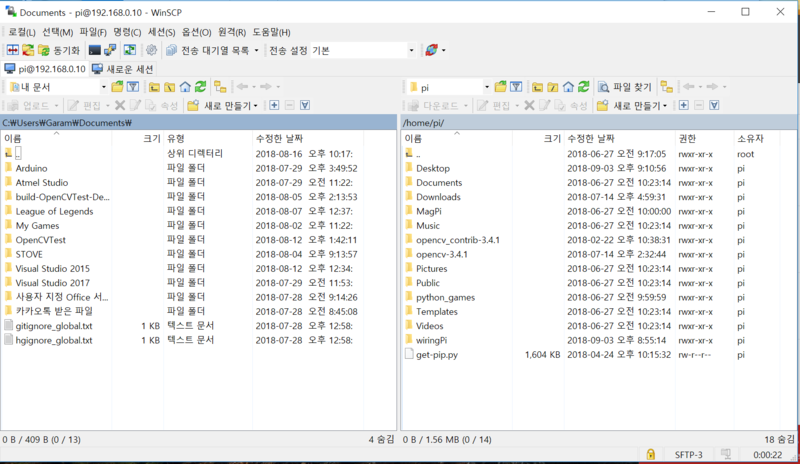The image size is (800, 464).
Task: Expand the pi remote directory dropdown
Action: pyautogui.click(x=486, y=87)
